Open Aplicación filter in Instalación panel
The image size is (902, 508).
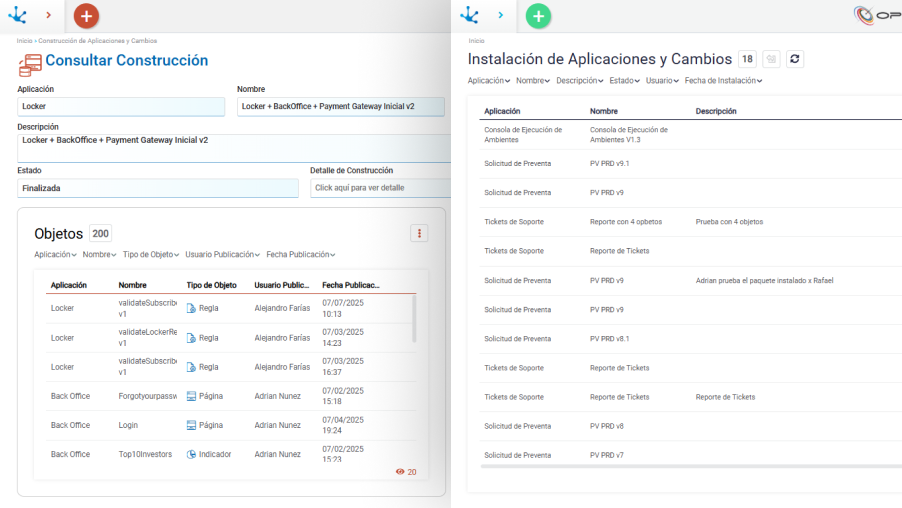488,81
